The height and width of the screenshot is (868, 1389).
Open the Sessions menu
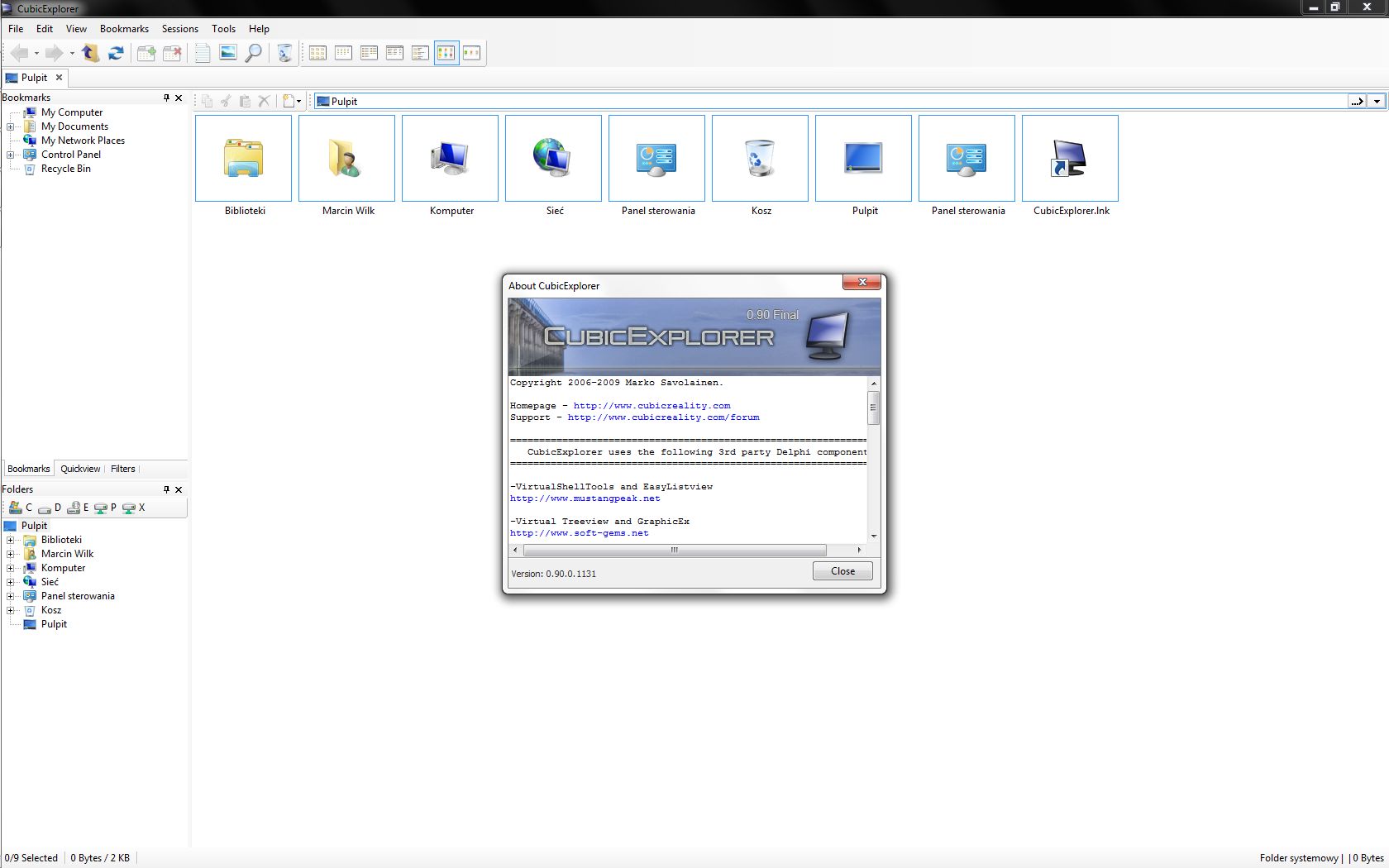tap(179, 28)
